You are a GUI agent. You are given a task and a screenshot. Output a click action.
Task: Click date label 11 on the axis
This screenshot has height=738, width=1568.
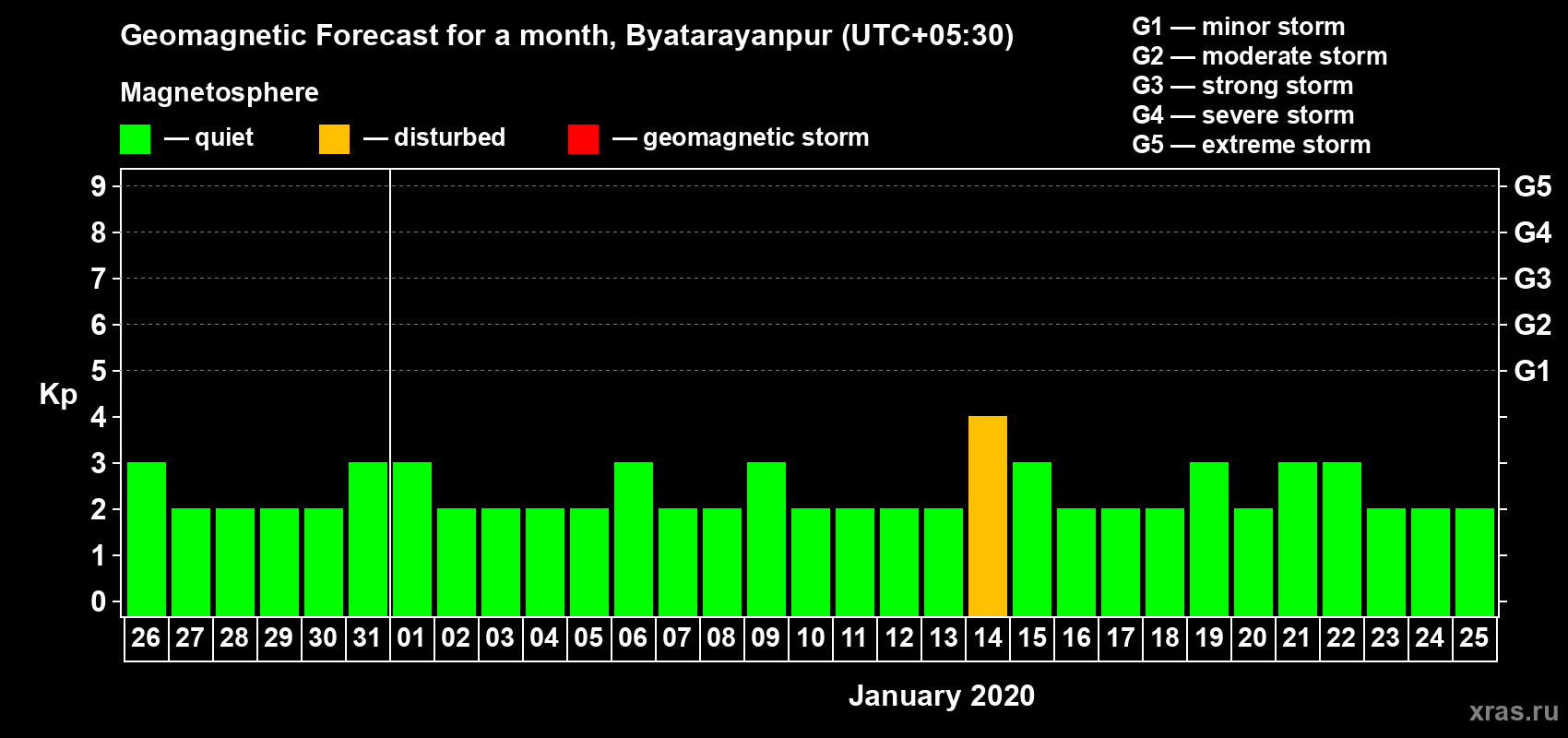pos(854,637)
